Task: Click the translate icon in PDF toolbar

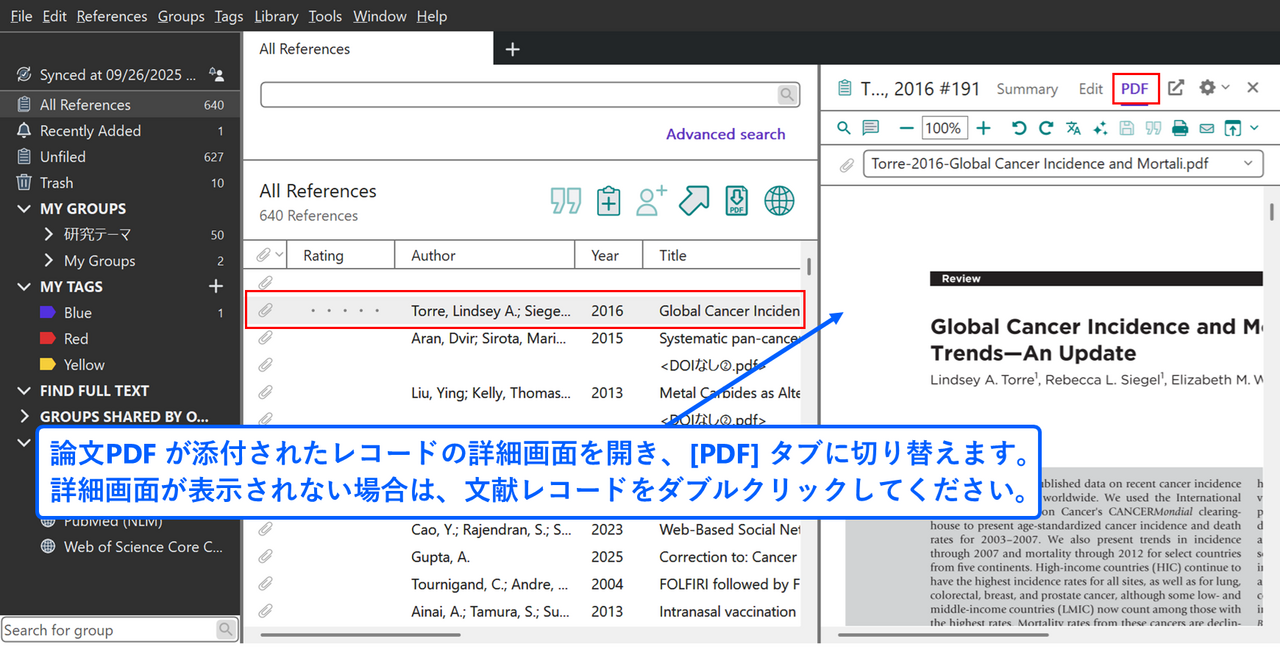Action: (1073, 128)
